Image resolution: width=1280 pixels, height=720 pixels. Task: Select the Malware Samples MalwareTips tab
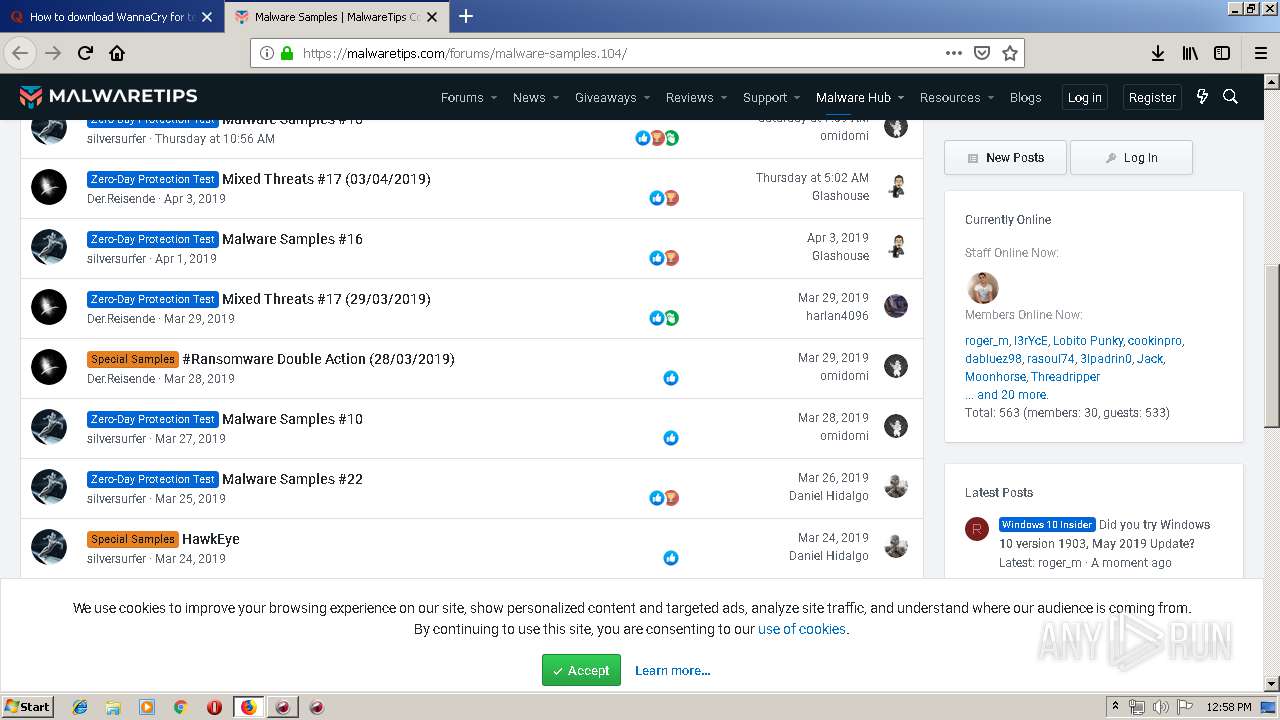[337, 17]
